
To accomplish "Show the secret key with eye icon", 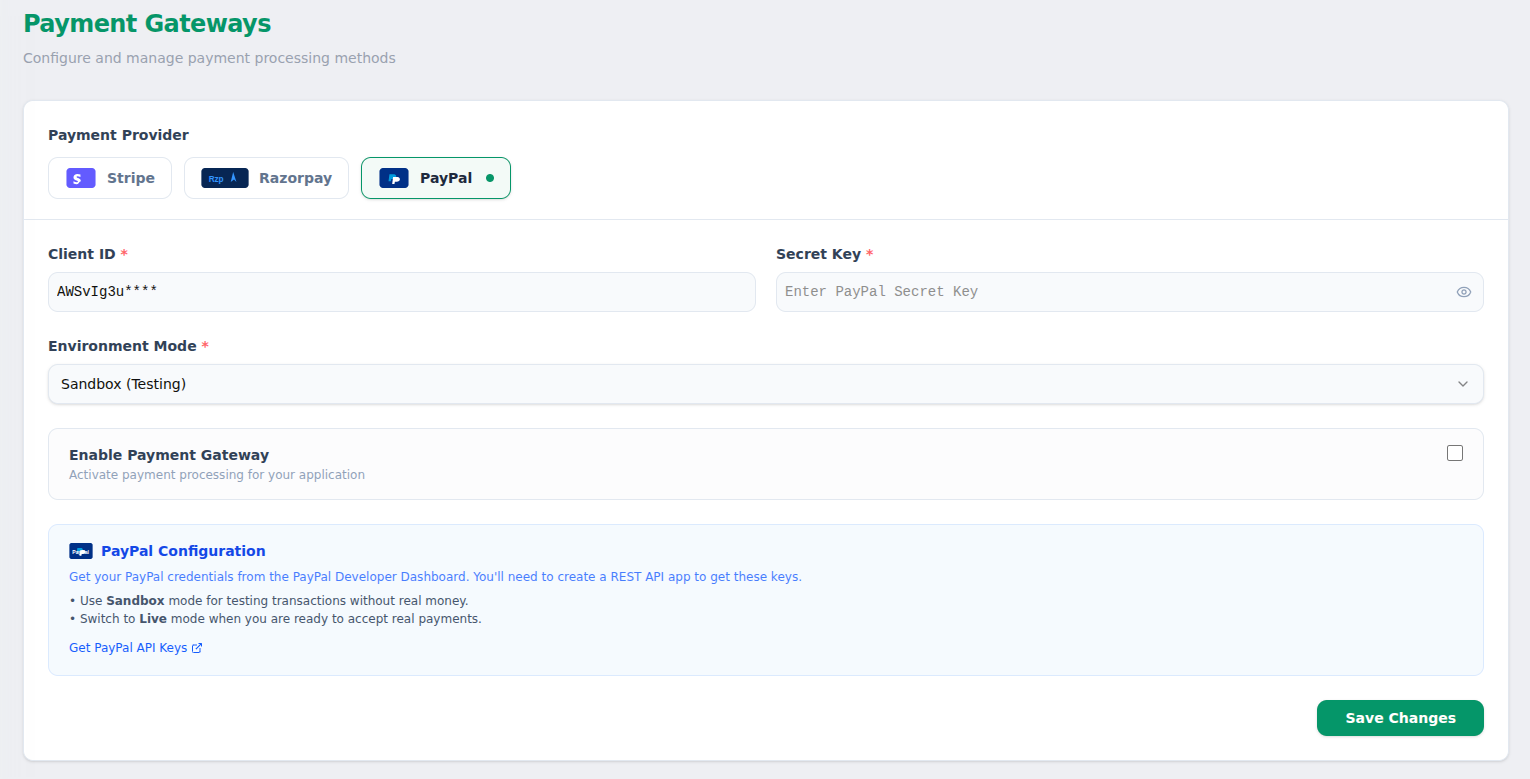I will pos(1464,292).
